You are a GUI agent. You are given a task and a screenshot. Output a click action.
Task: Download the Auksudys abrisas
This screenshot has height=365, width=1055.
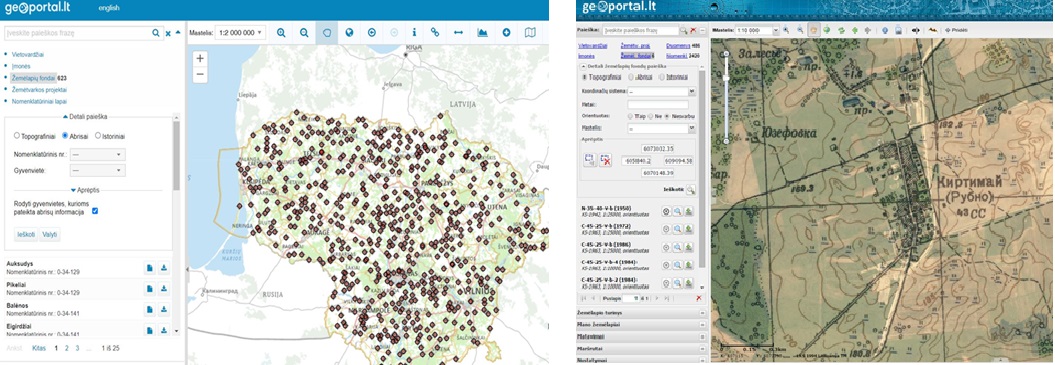tap(163, 269)
